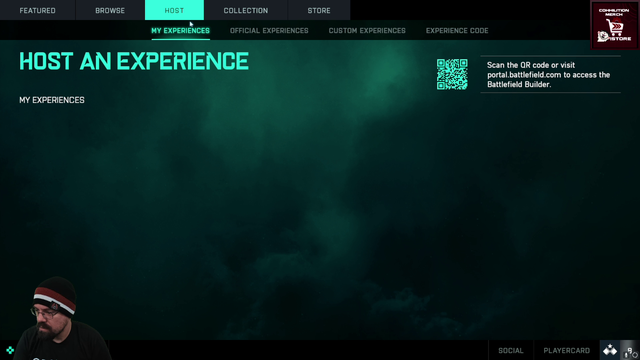The image size is (640, 360).
Task: Click the player status icon in bottom-right corner
Action: tap(630, 351)
